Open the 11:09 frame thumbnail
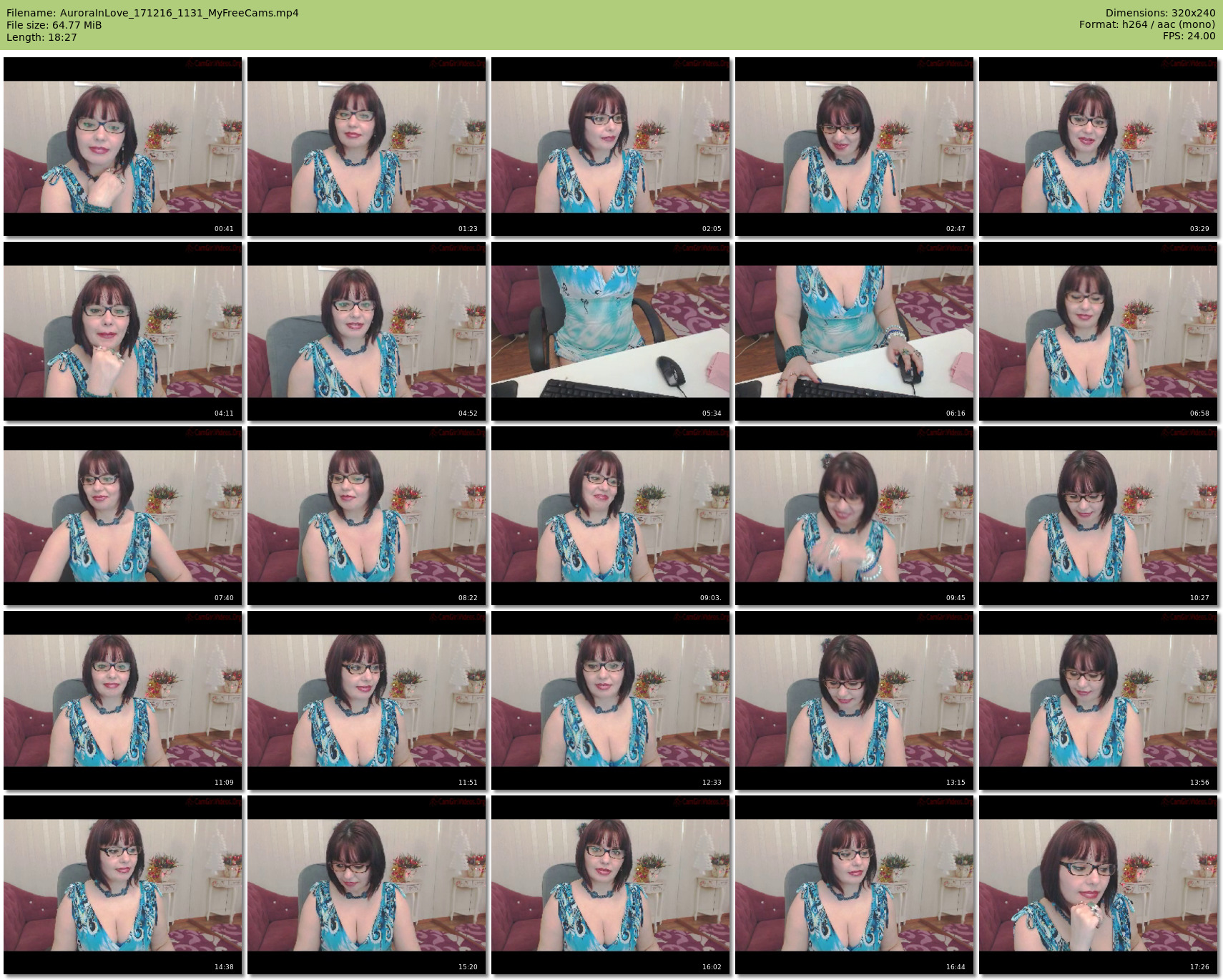The height and width of the screenshot is (980, 1223). point(122,700)
